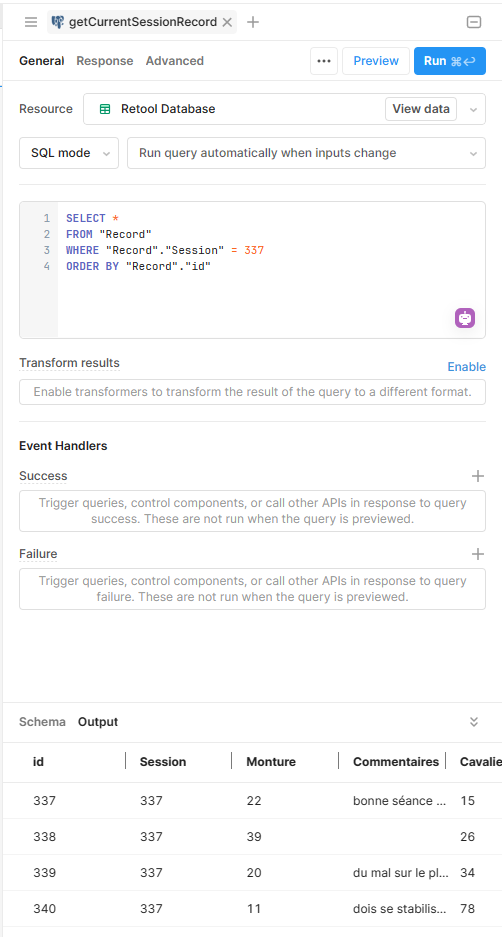502x937 pixels.
Task: Expand the Resource dropdown arrow
Action: (473, 110)
